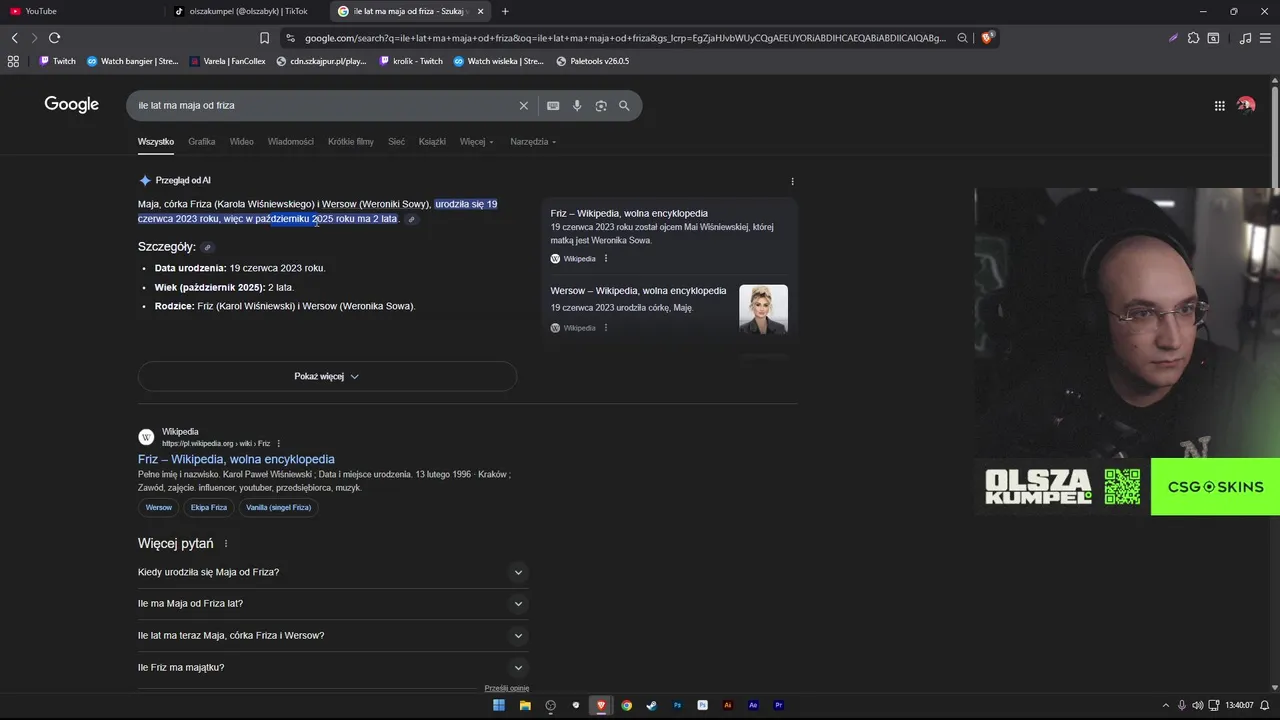Open the Brave hamburger menu
Viewport: 1280px width, 720px height.
1266,38
